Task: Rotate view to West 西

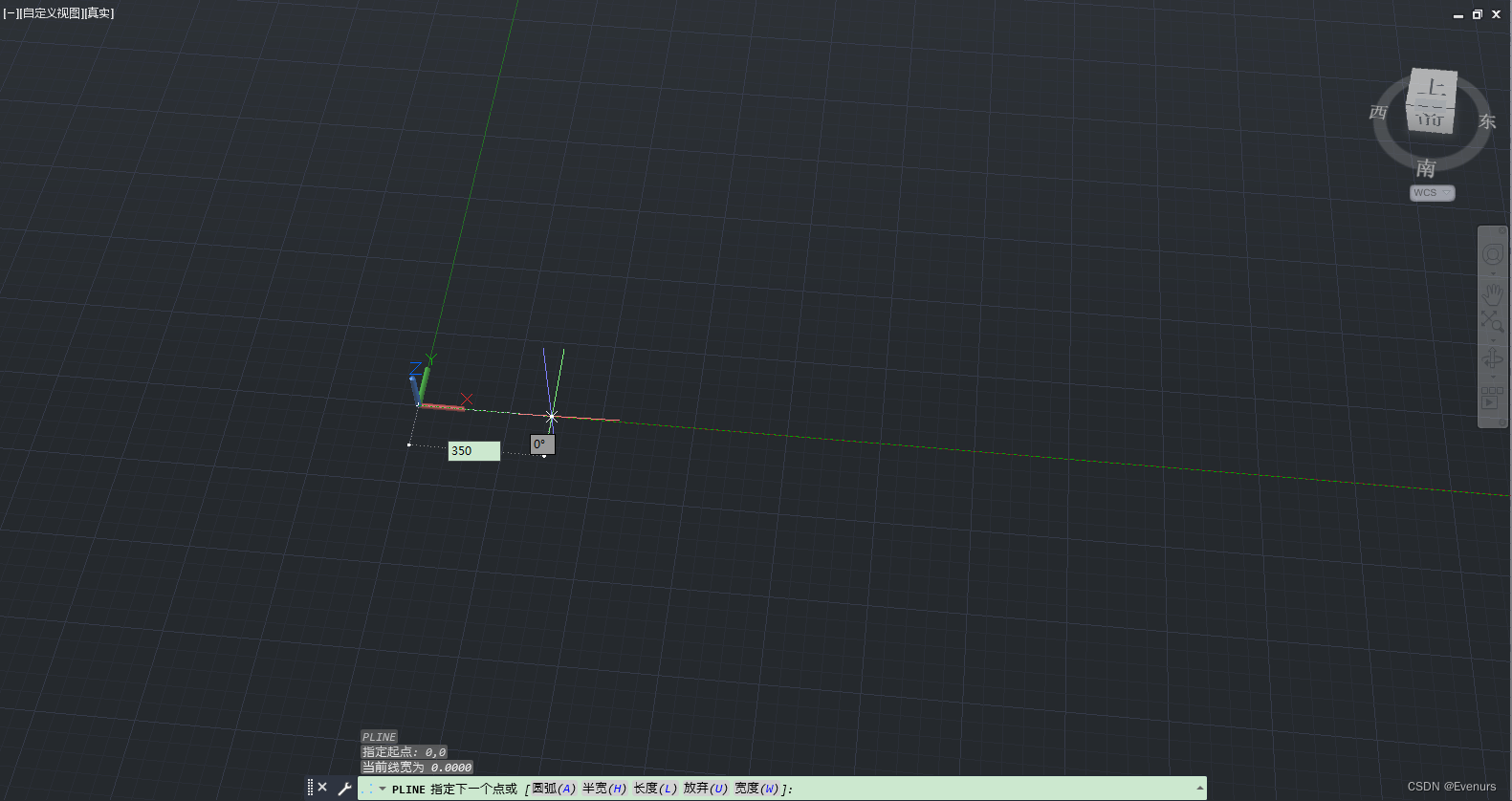Action: point(1378,112)
